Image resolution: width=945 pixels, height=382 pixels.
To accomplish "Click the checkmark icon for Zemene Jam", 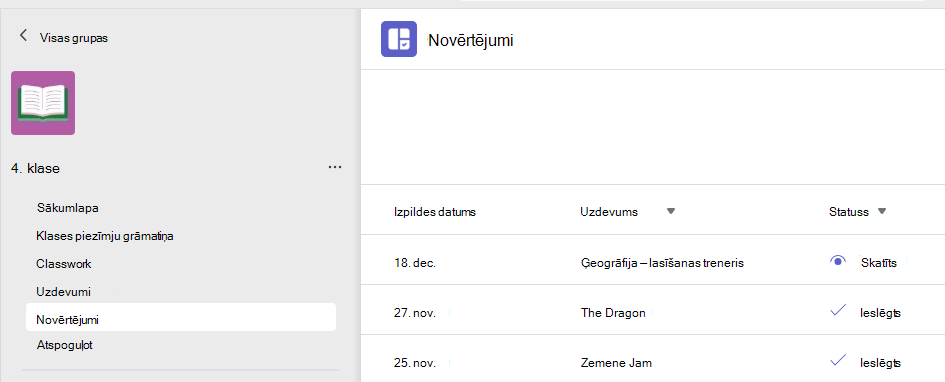I will click(x=838, y=361).
